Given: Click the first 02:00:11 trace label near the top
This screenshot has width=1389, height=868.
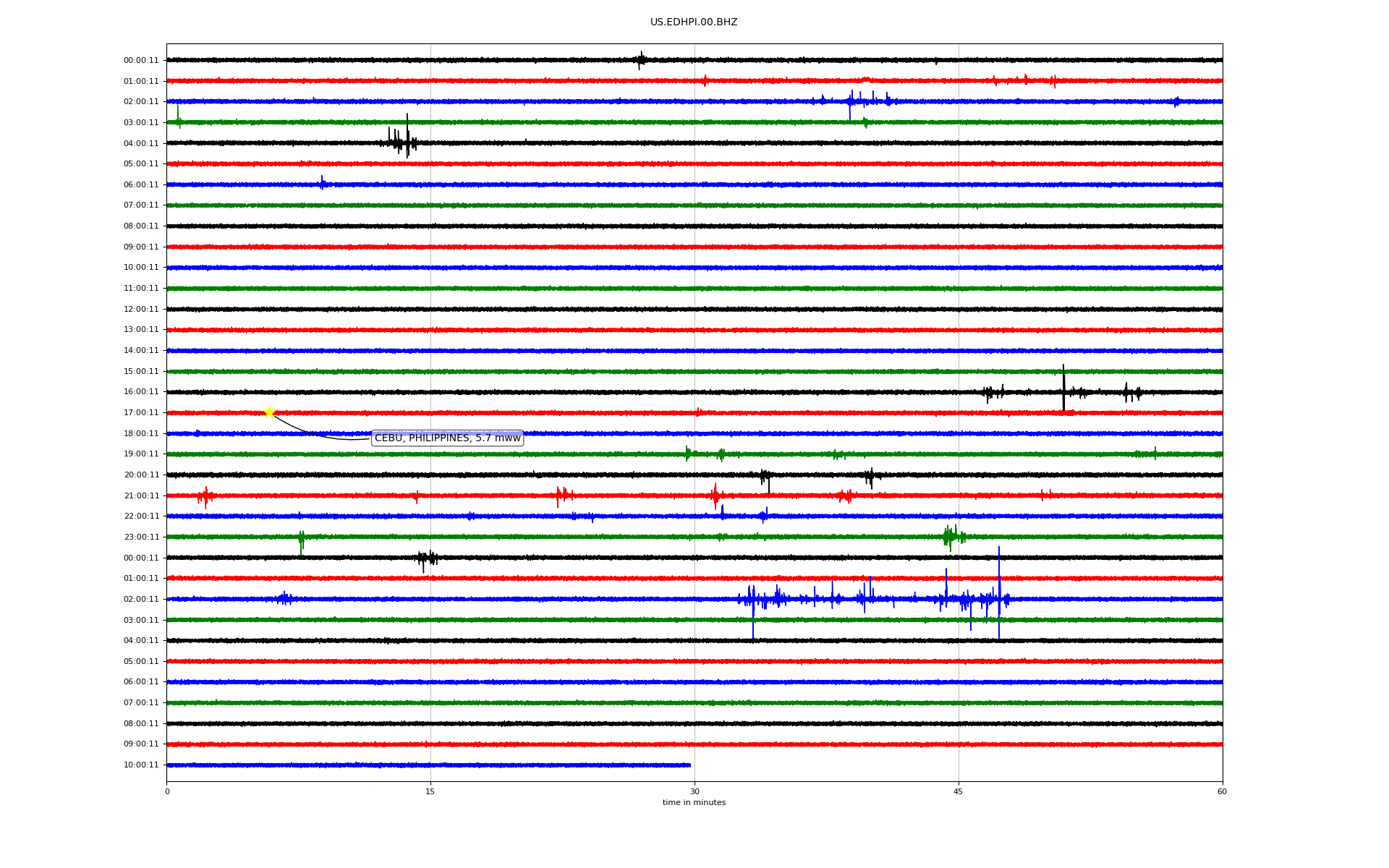Looking at the screenshot, I should click(x=141, y=102).
